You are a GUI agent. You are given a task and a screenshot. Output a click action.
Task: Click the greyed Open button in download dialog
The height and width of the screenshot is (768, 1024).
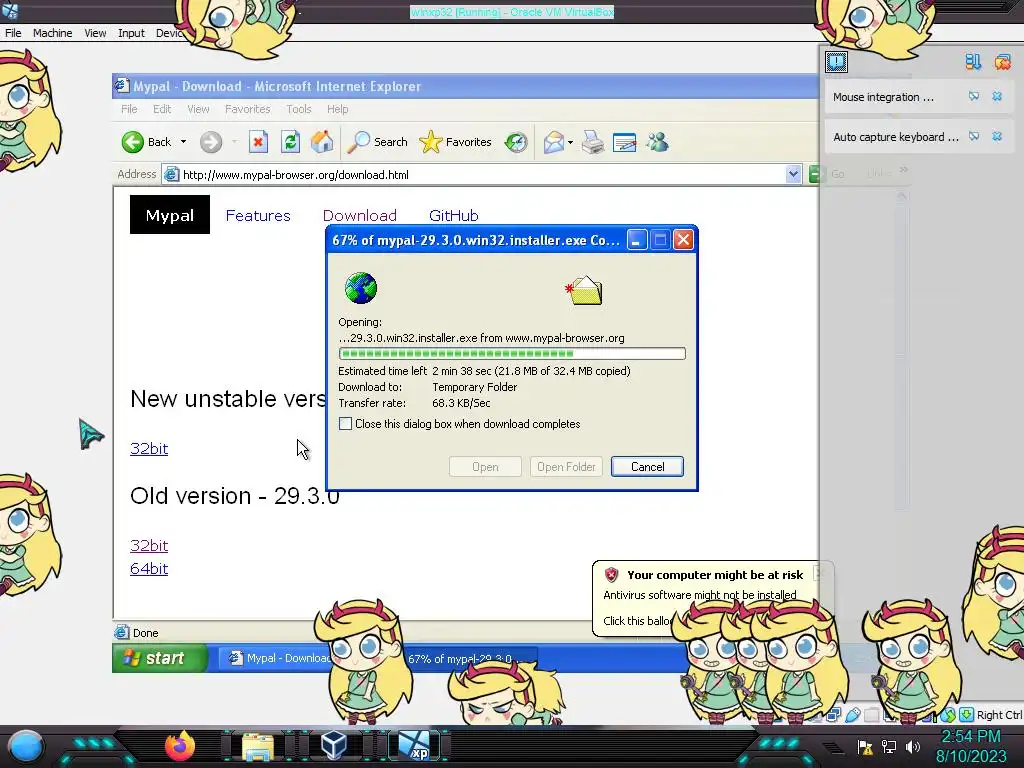[485, 466]
